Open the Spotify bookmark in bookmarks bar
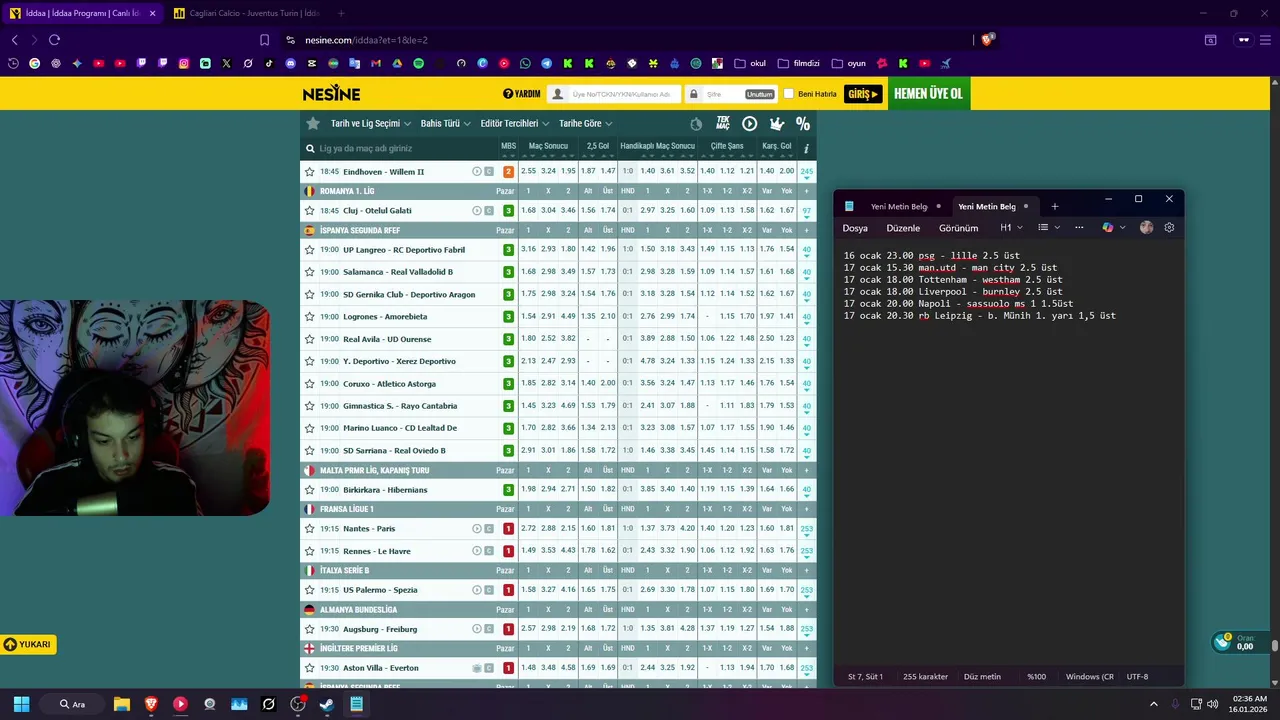Screen dimensions: 1280x720 pos(418,63)
